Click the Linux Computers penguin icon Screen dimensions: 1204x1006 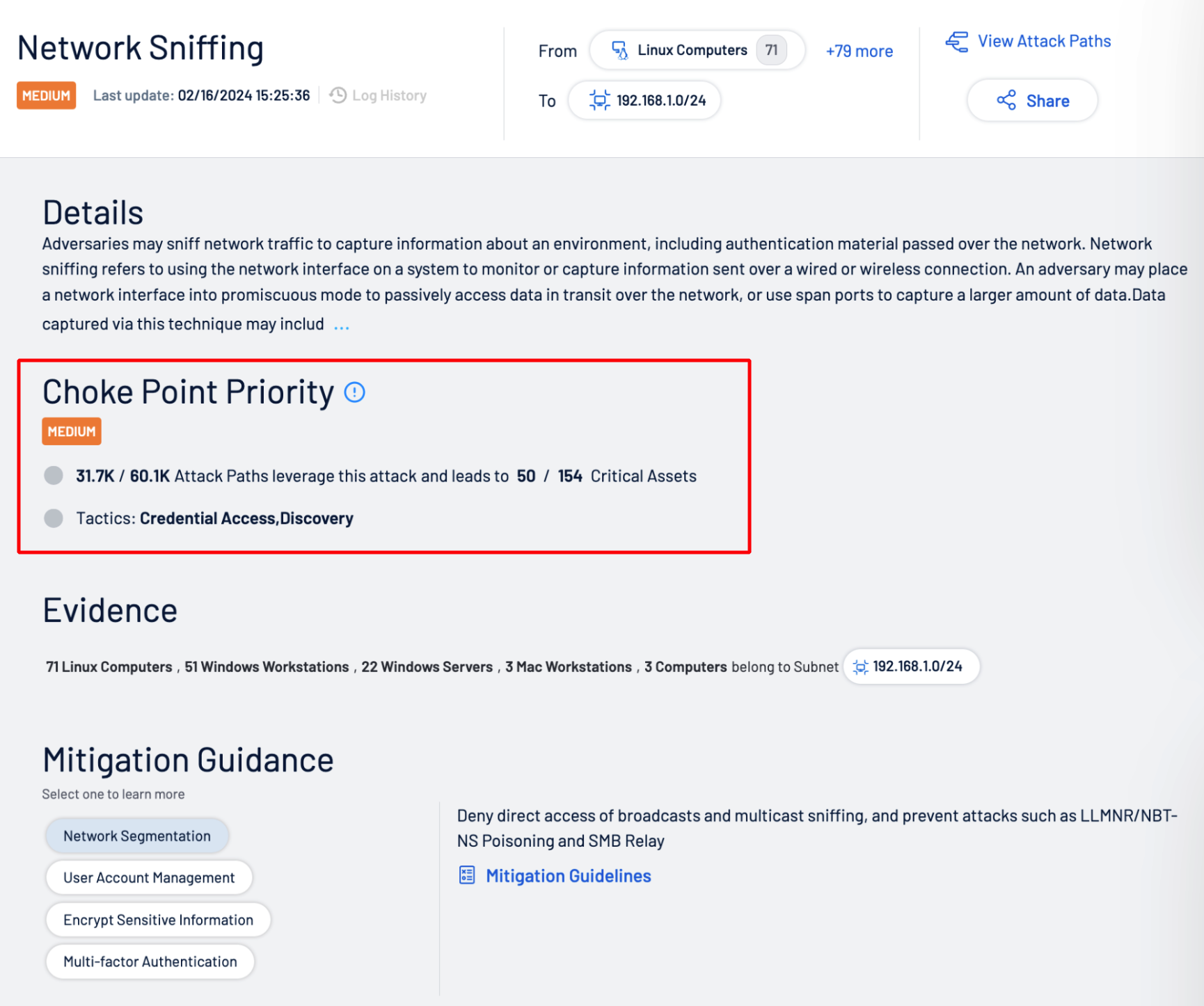coord(619,50)
